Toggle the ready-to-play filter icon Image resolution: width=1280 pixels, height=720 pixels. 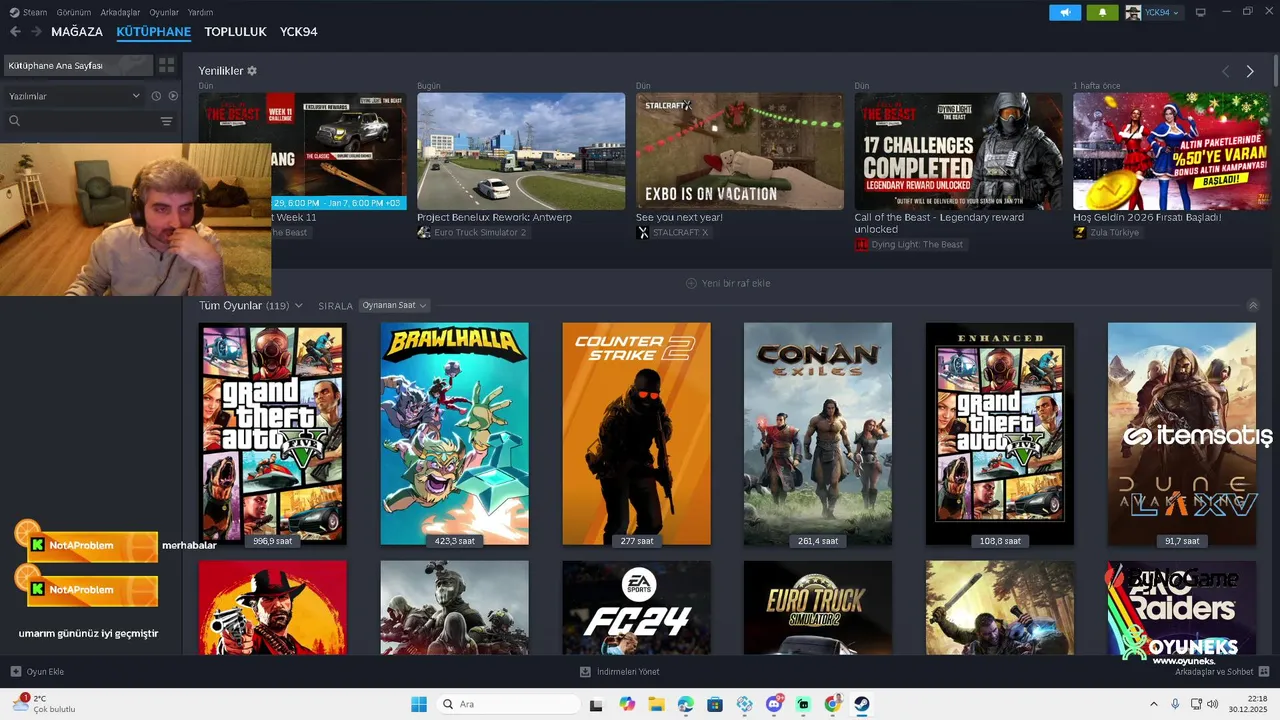pos(173,96)
